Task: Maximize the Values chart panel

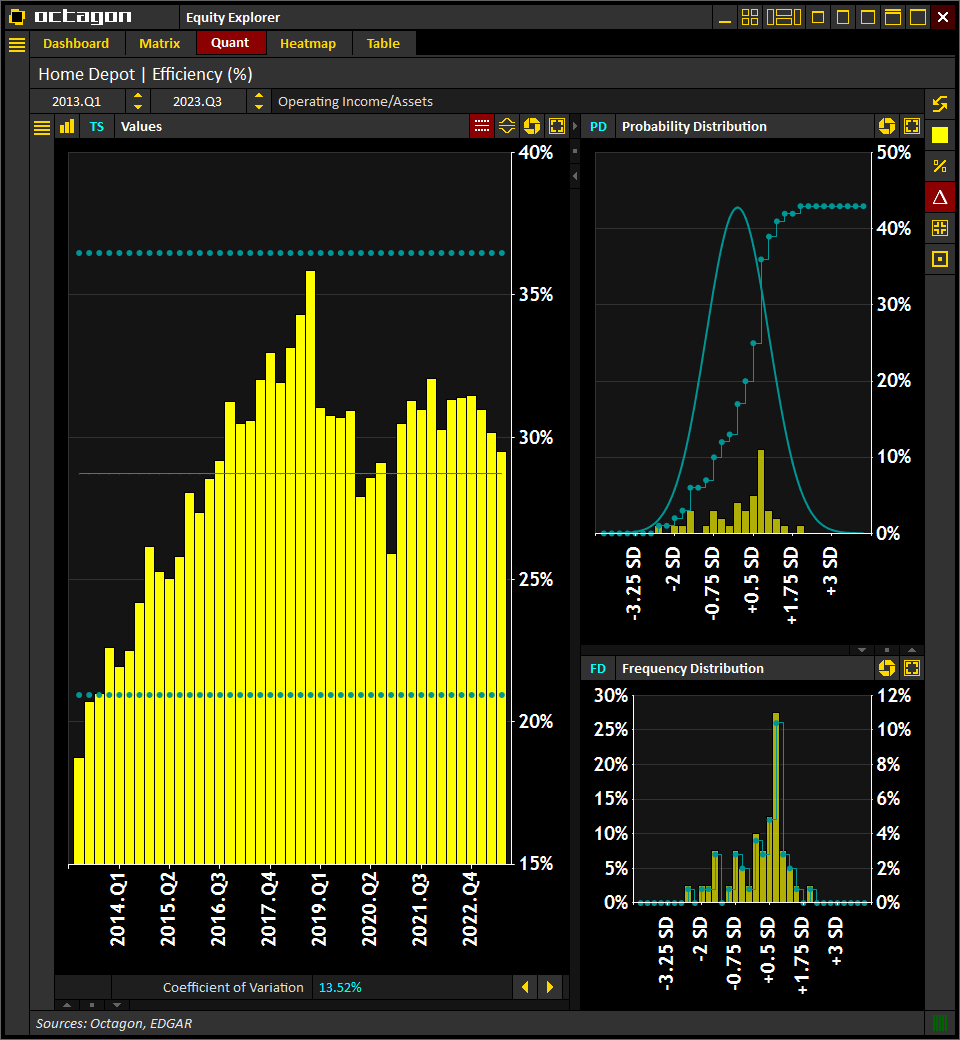Action: (557, 126)
